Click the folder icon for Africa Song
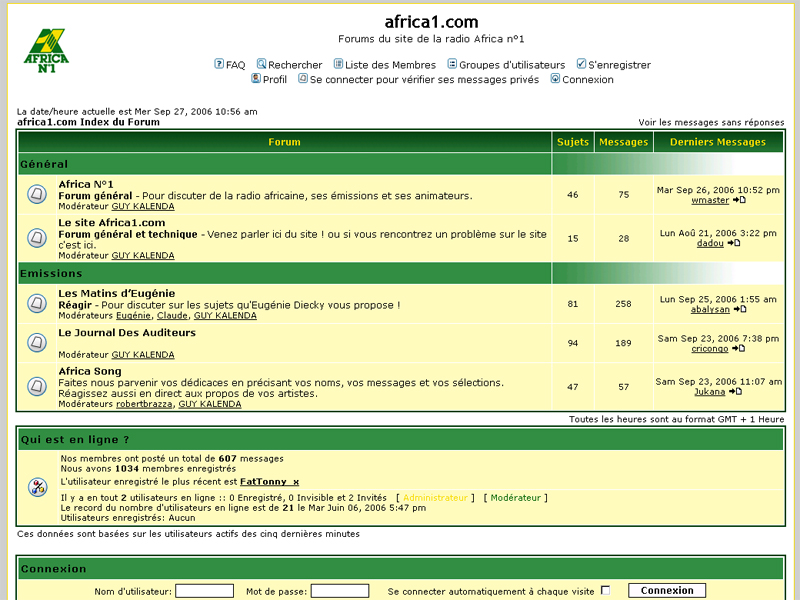Viewport: 800px width, 600px height. pyautogui.click(x=37, y=386)
